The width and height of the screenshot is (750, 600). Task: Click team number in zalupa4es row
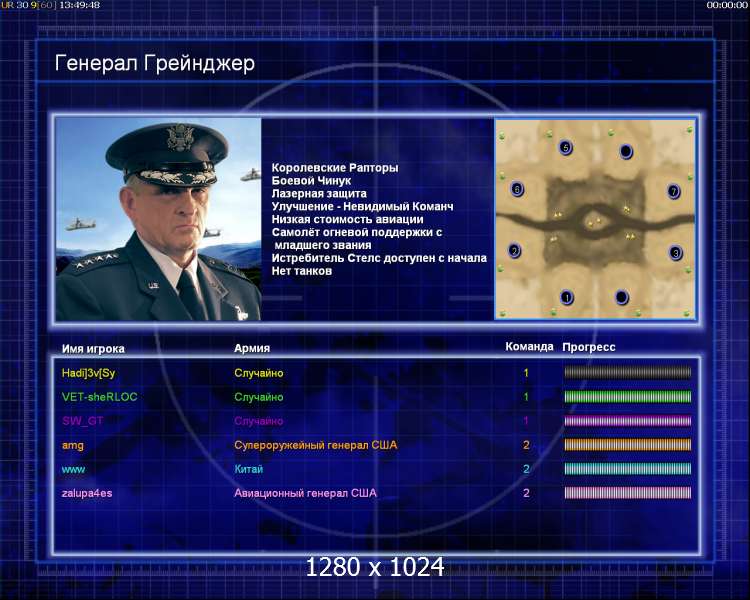(x=526, y=493)
